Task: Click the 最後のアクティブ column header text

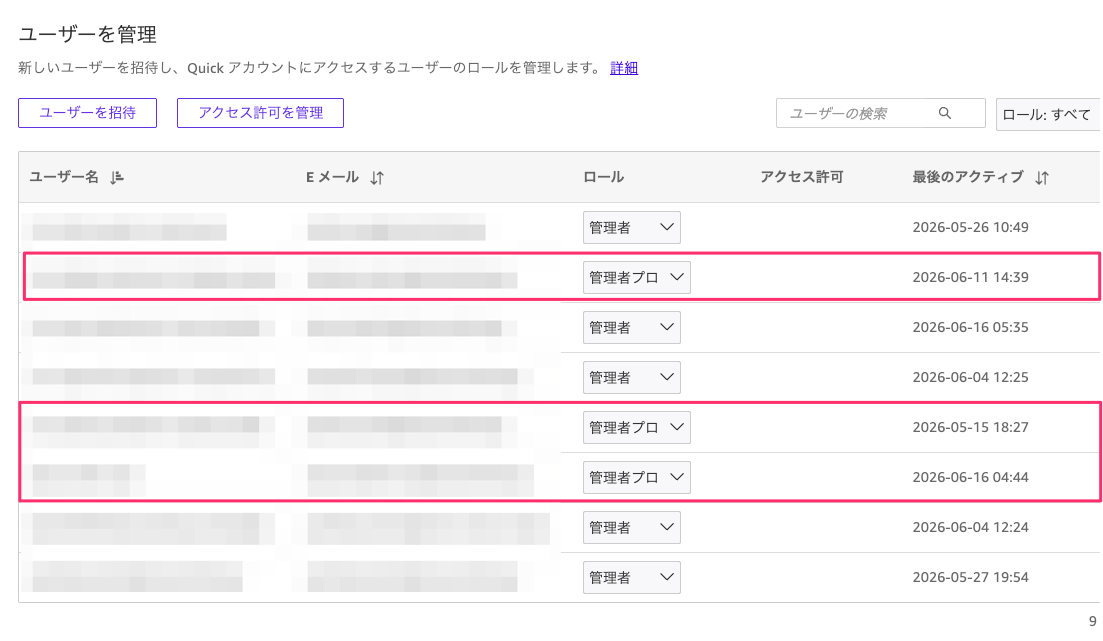Action: 968,177
